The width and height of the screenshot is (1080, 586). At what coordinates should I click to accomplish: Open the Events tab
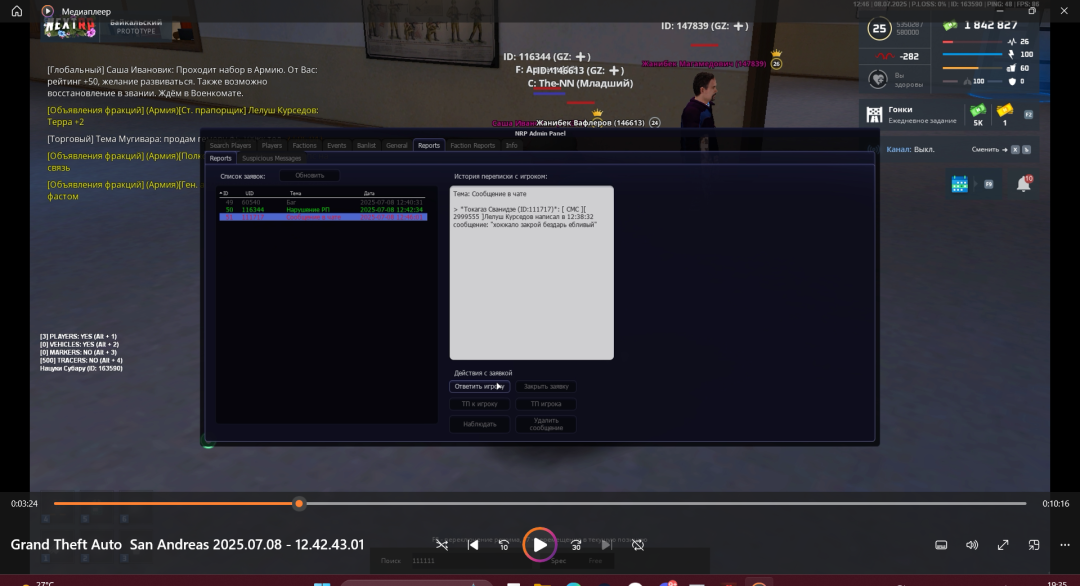tap(337, 145)
